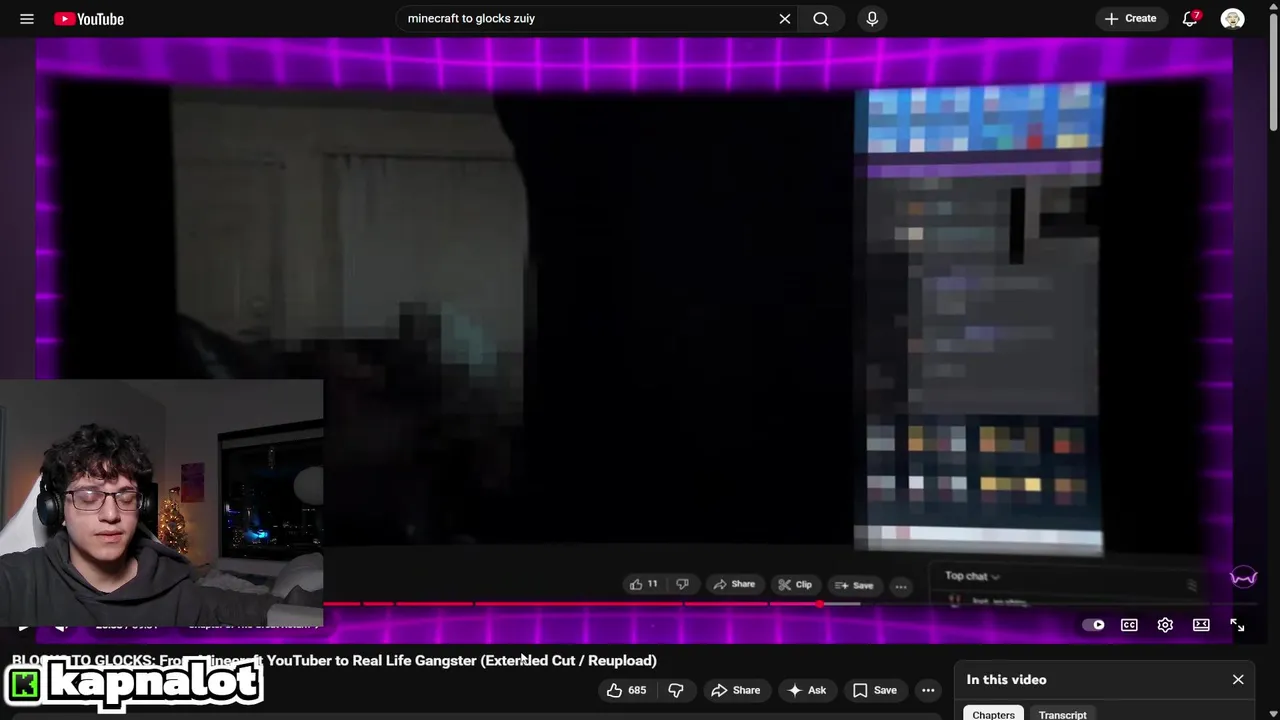Click the purple extension icon on player edge

click(x=1243, y=577)
